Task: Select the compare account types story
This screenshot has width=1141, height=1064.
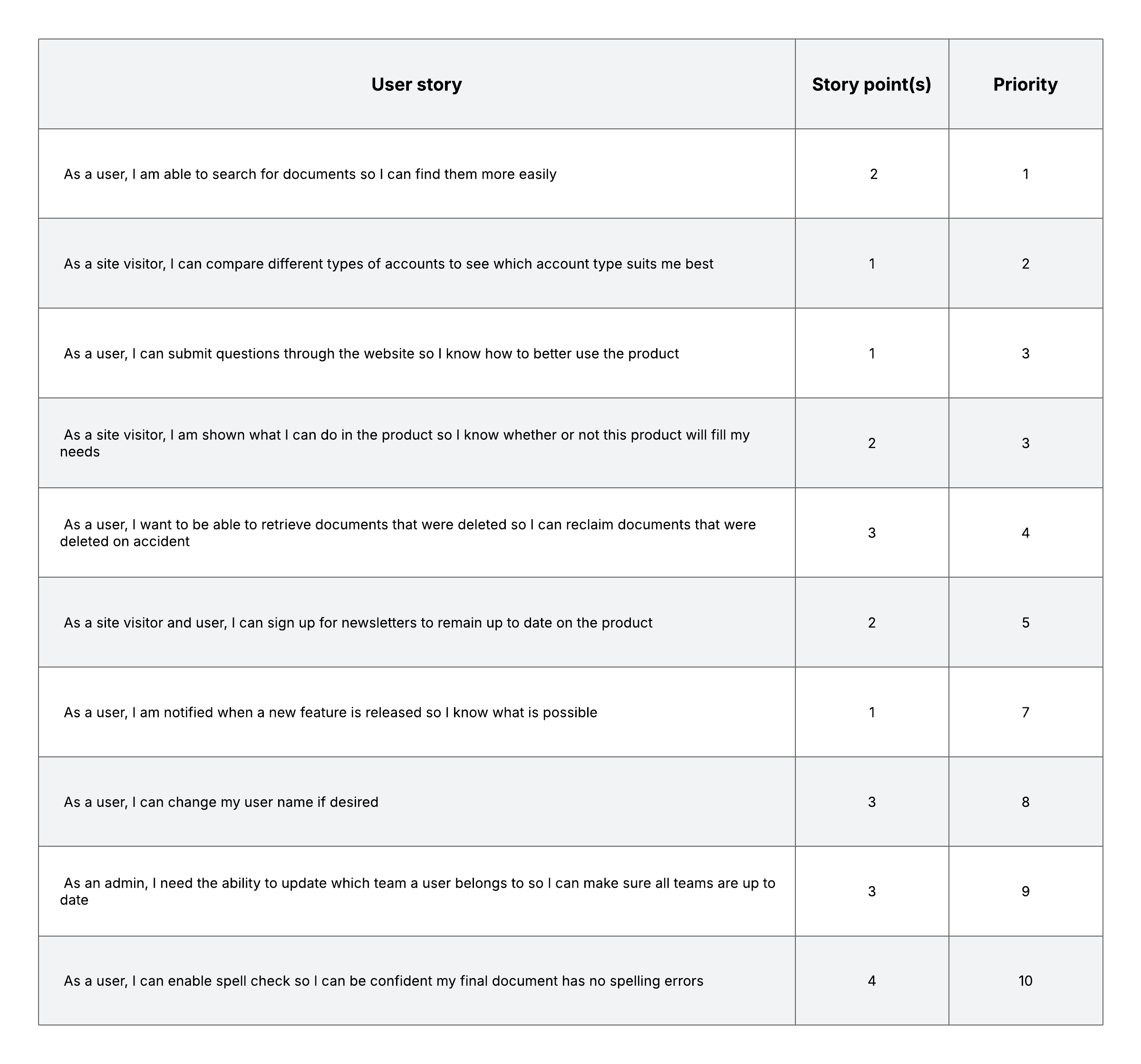Action: point(388,264)
